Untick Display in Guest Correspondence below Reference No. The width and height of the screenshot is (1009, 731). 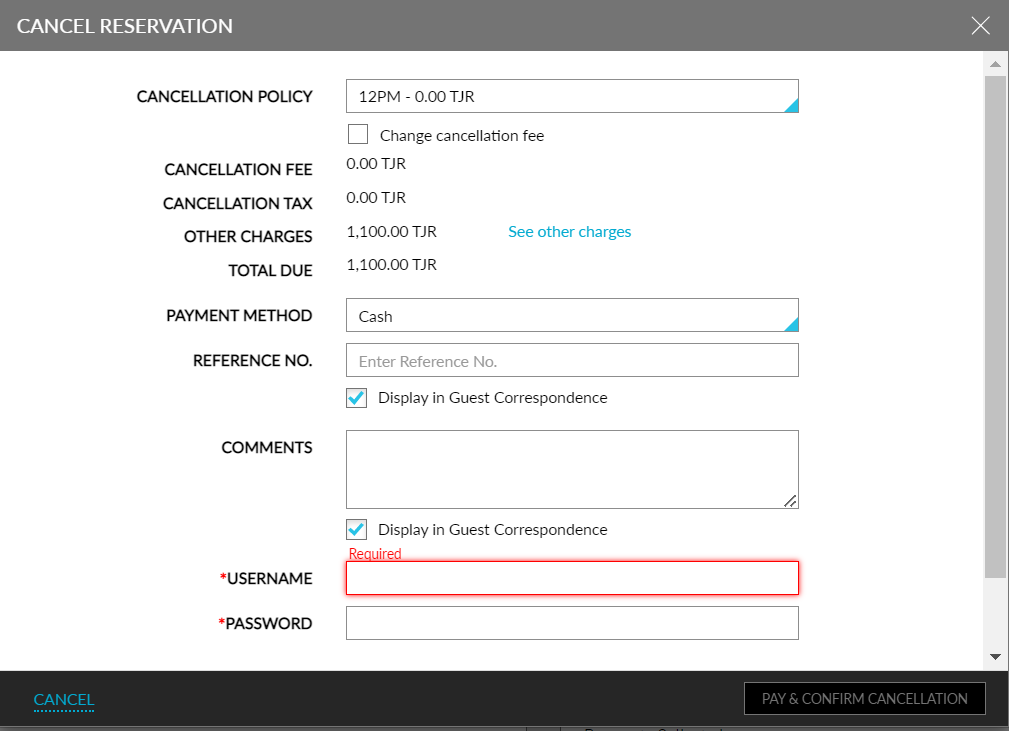pyautogui.click(x=357, y=398)
